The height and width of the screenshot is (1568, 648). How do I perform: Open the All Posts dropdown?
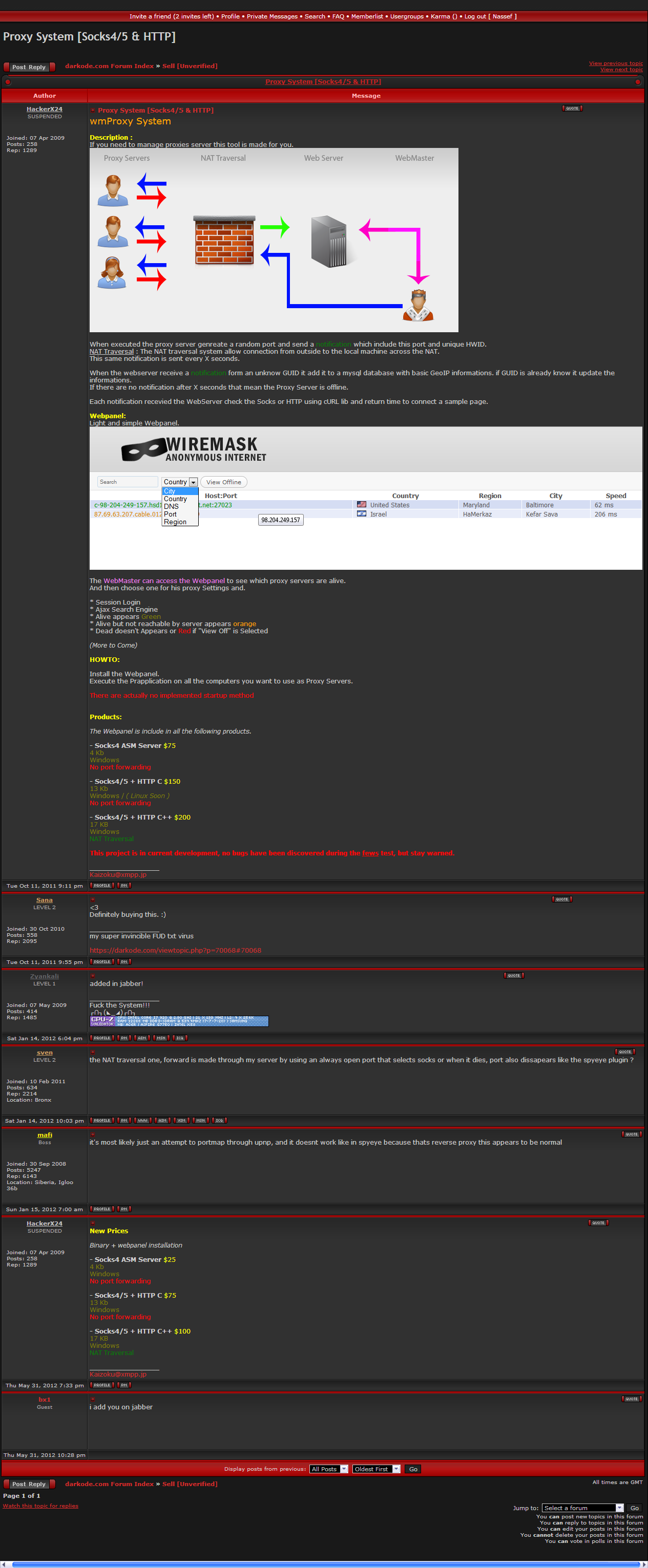pyautogui.click(x=329, y=1469)
